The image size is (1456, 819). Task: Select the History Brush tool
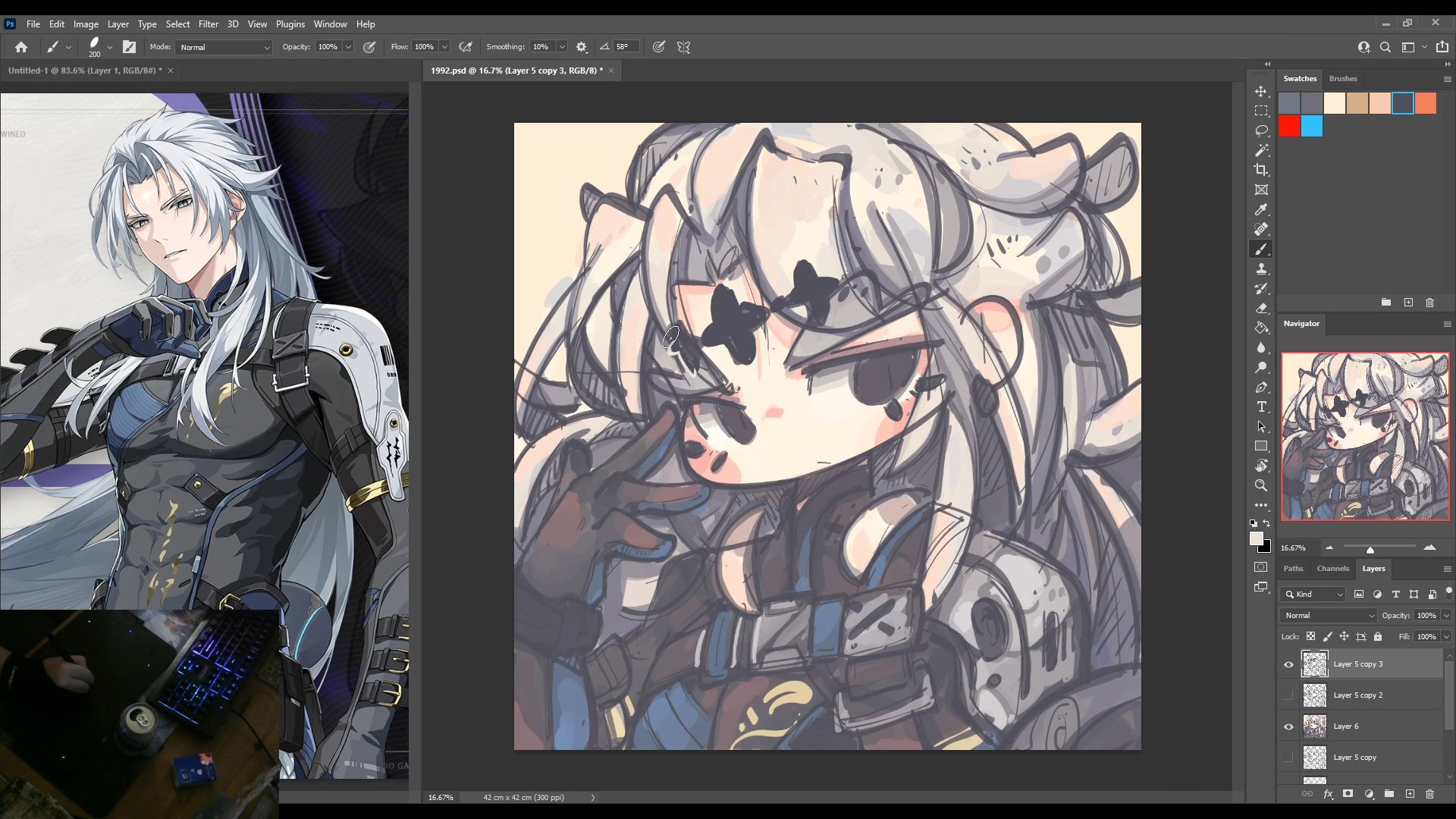pyautogui.click(x=1261, y=288)
